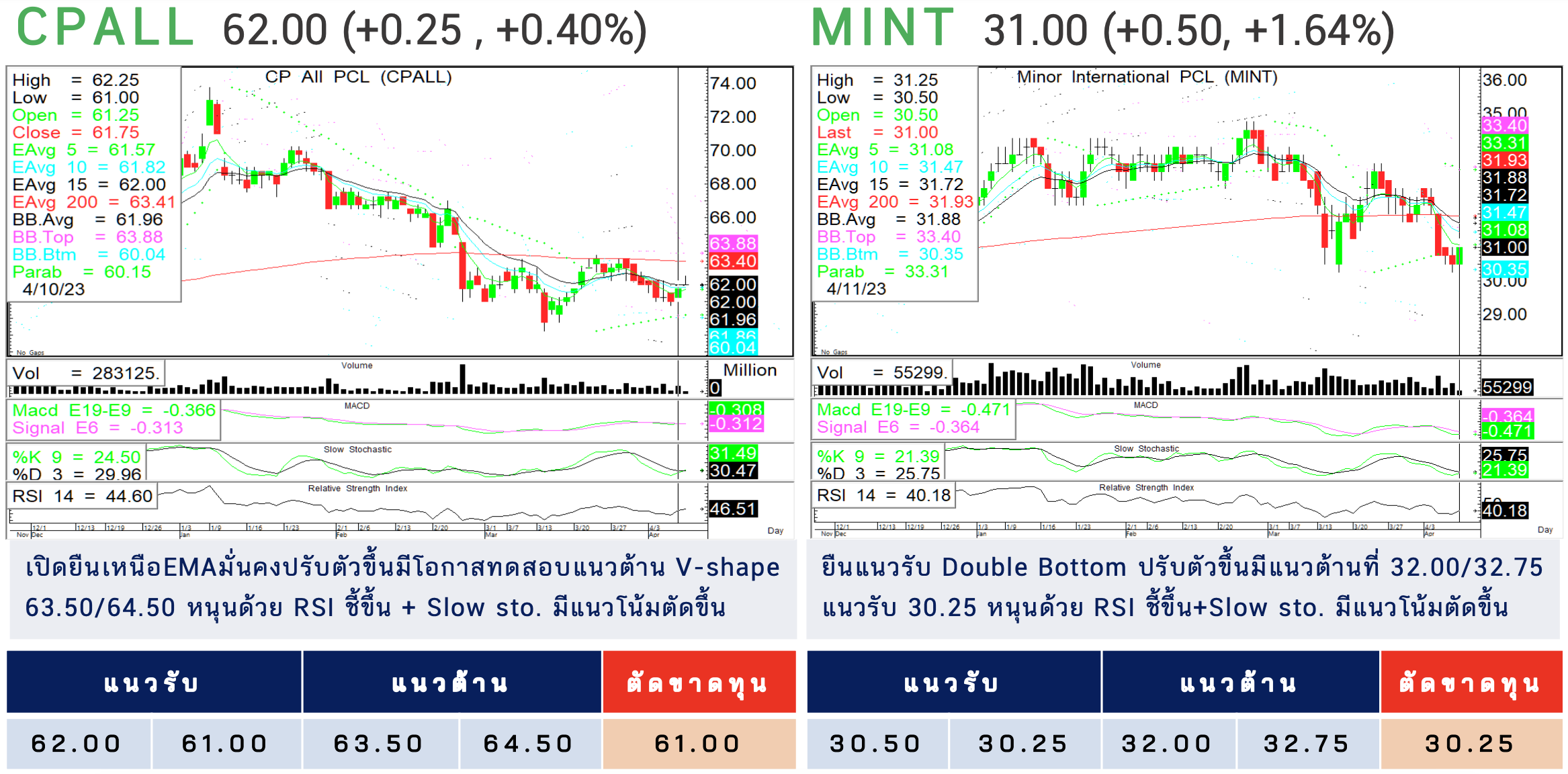Click the green 31.49 stochastic tag on CPALL
Image resolution: width=1568 pixels, height=774 pixels.
pos(733,454)
